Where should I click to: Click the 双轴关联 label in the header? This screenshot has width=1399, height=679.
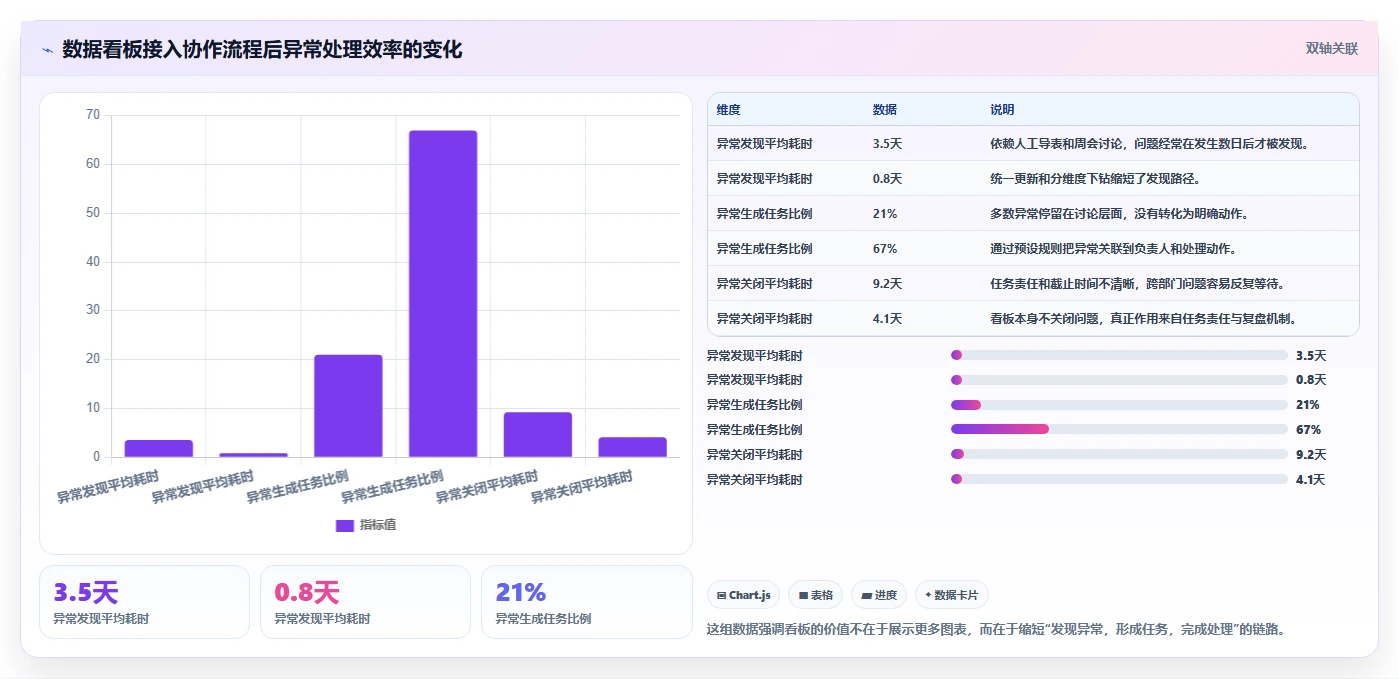1331,48
